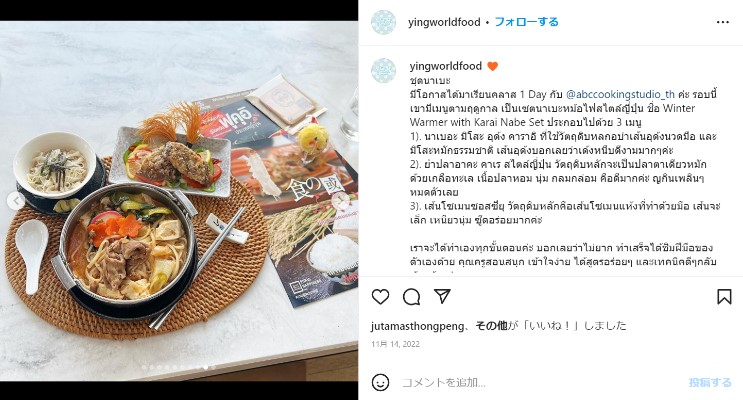
Task: Go to next photo with right arrow
Action: [341, 201]
